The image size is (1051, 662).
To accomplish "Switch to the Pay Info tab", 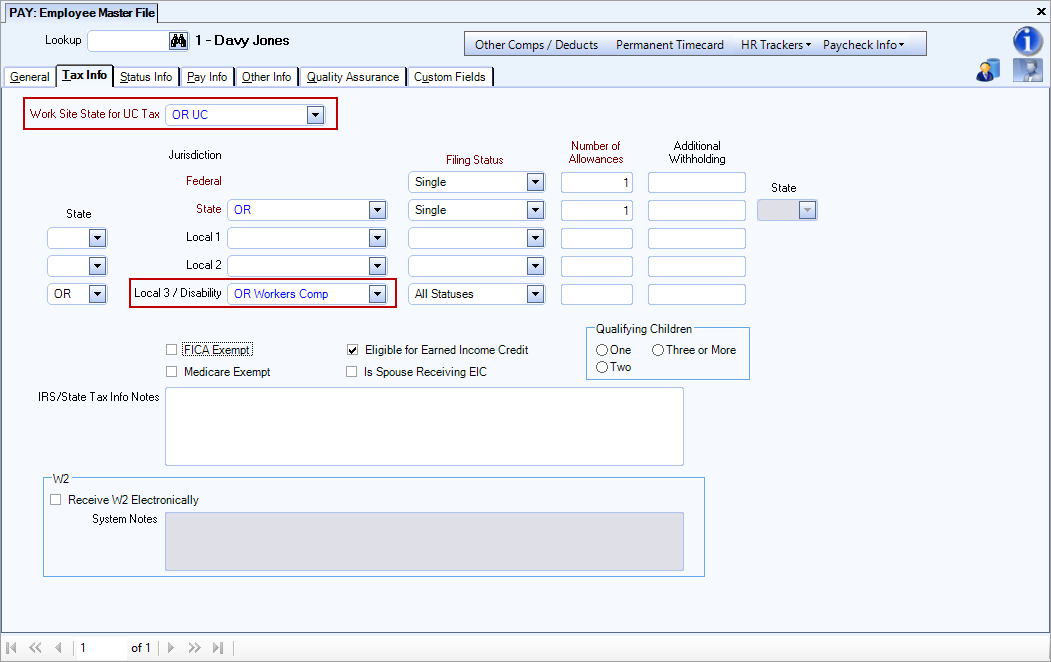I will [207, 77].
